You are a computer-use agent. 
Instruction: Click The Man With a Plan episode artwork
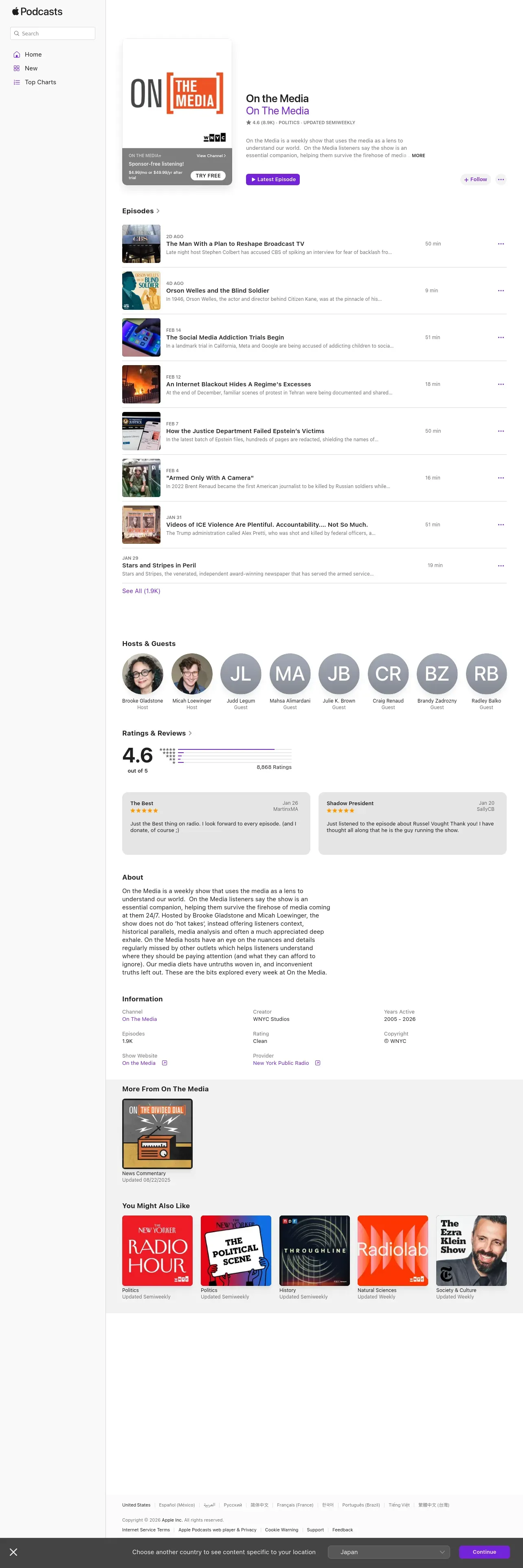tap(141, 244)
